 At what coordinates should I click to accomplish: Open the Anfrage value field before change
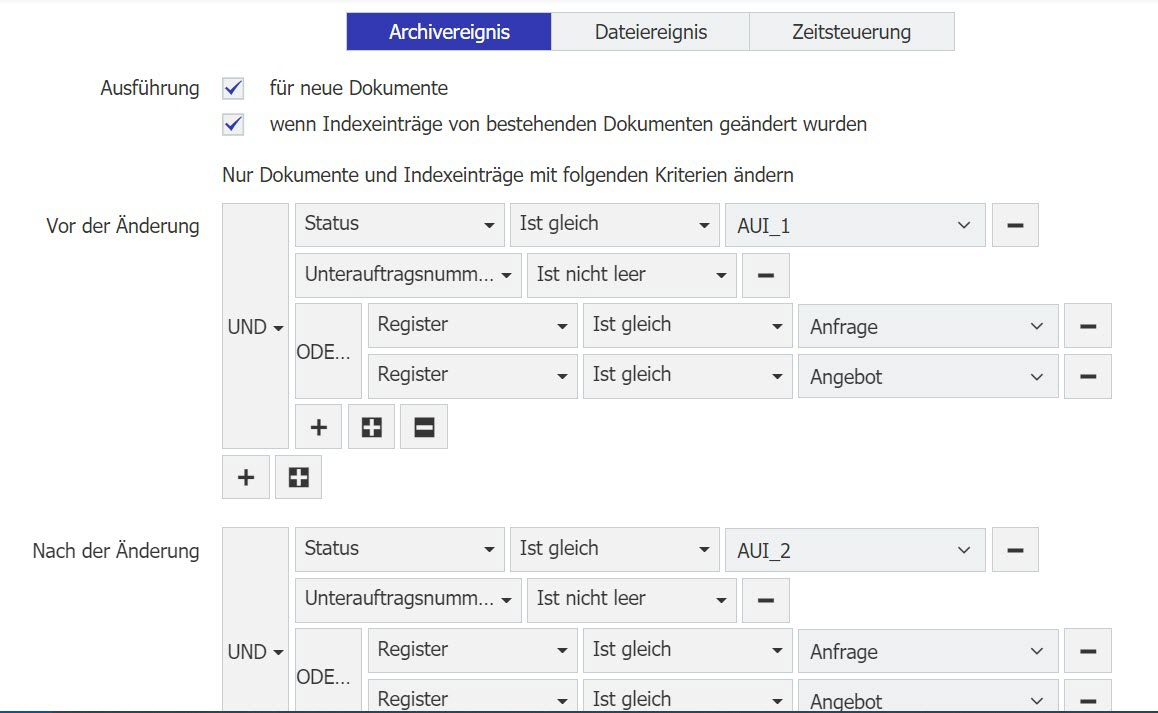927,326
